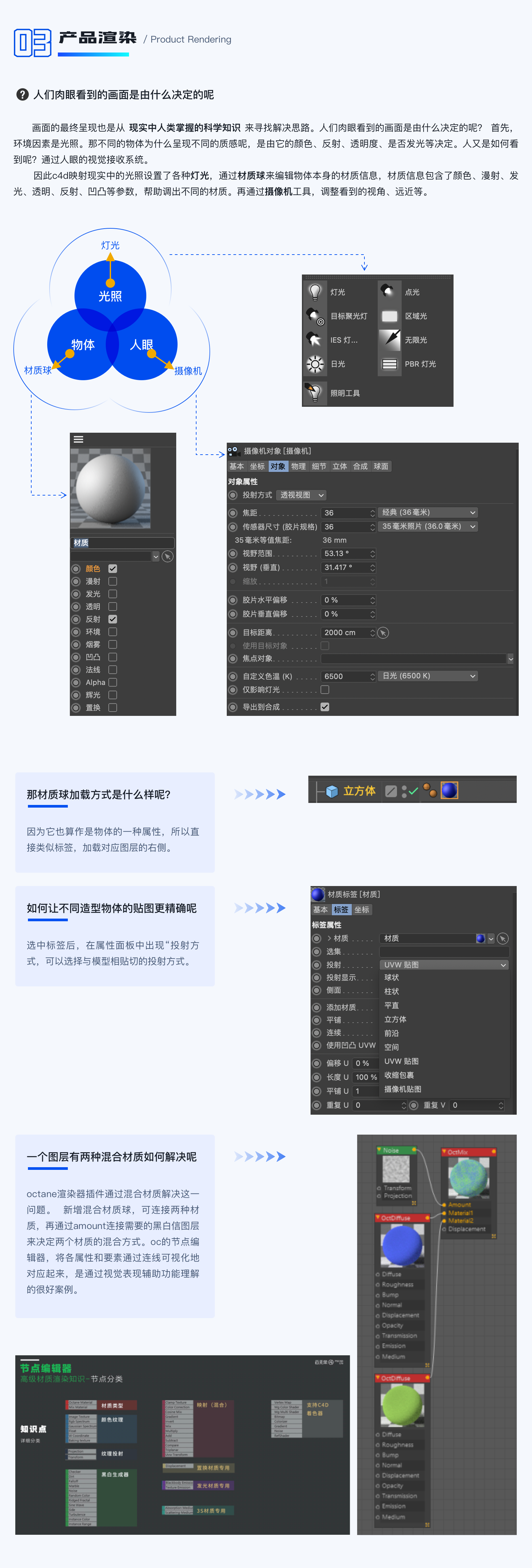Open the dropdown arrow at the end of 焦点对象
Viewport: 532px width, 1568px height.
pyautogui.click(x=511, y=659)
